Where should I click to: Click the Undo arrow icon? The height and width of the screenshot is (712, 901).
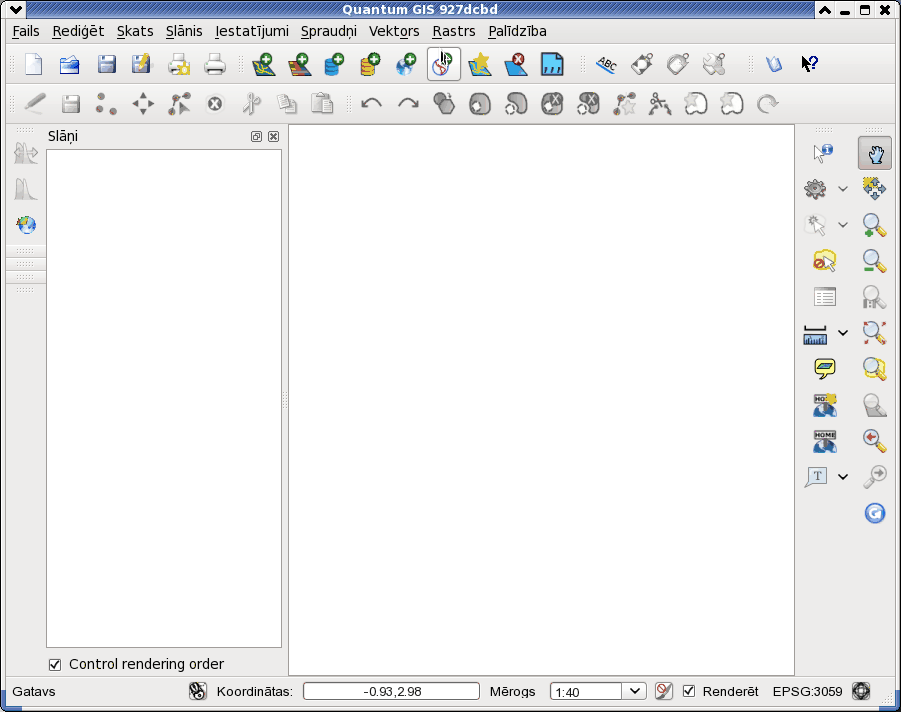pos(372,104)
